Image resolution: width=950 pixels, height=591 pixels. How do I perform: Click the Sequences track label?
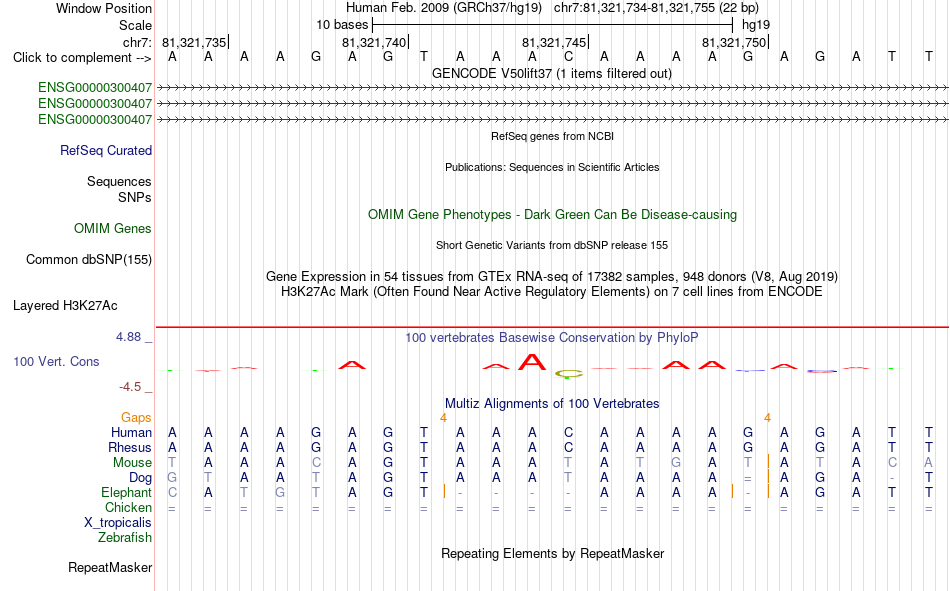click(119, 181)
